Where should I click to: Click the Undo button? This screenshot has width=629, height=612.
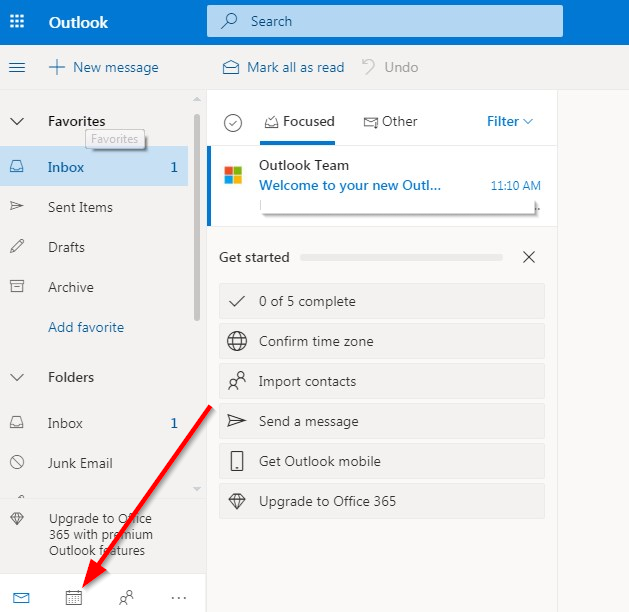click(x=390, y=67)
